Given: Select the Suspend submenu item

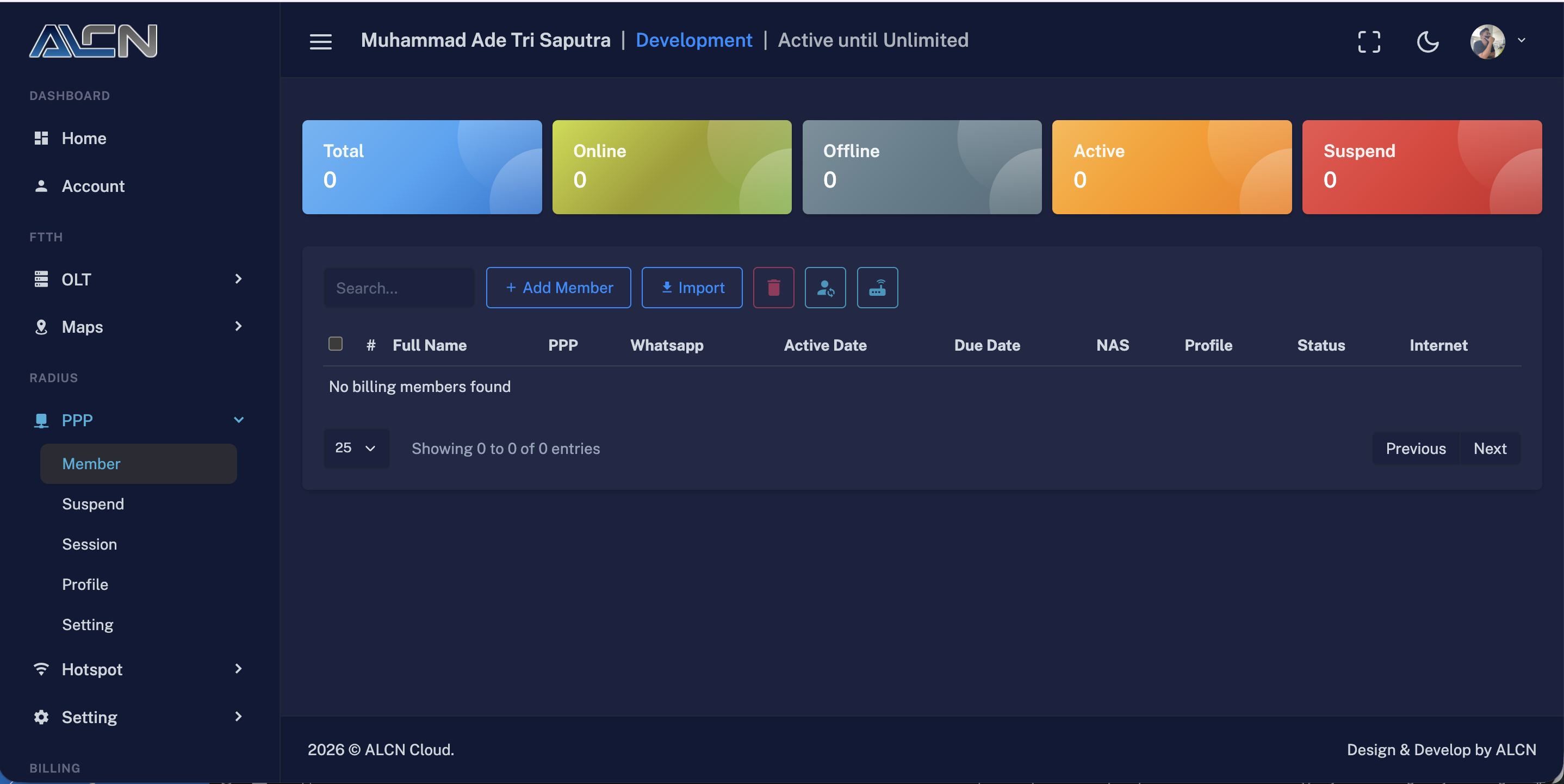Looking at the screenshot, I should point(93,503).
